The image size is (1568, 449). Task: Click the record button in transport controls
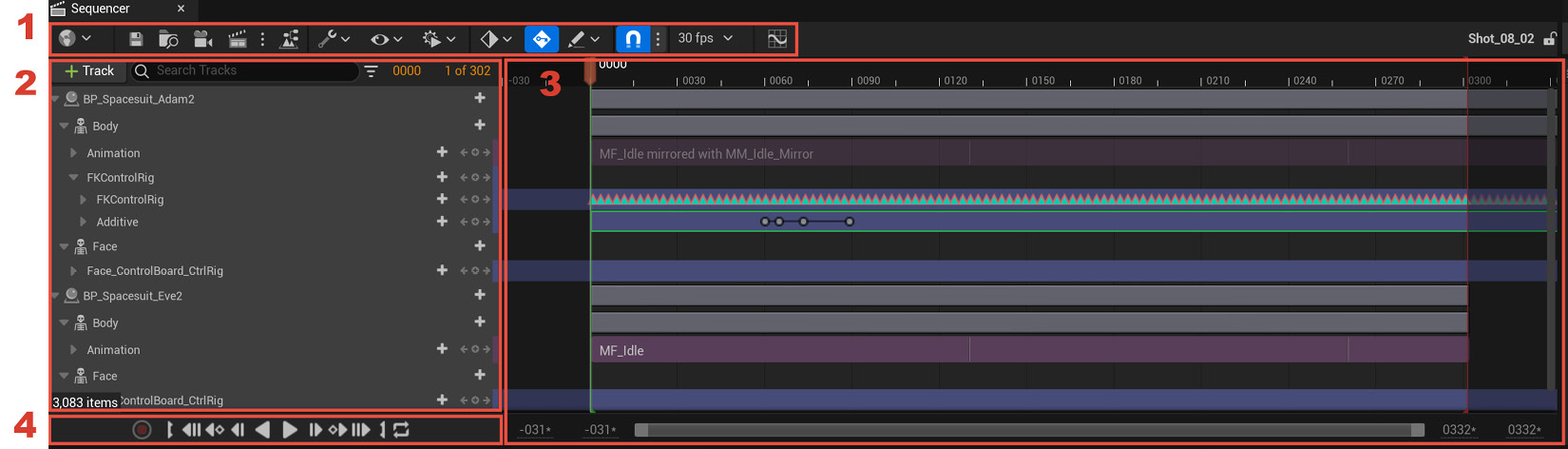point(142,430)
